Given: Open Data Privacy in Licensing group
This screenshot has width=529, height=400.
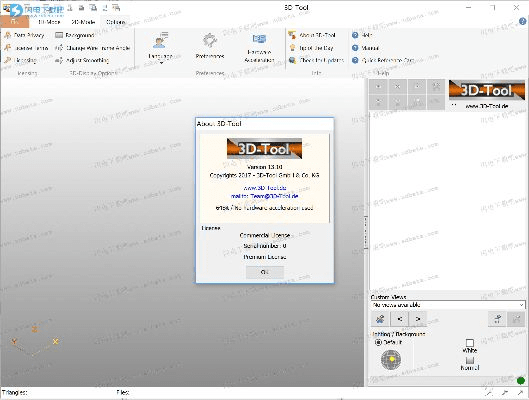Looking at the screenshot, I should coord(24,35).
